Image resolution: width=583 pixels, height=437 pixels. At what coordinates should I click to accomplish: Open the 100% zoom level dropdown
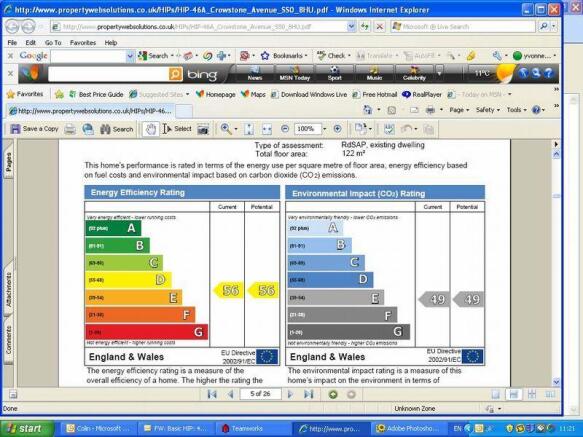pos(325,129)
